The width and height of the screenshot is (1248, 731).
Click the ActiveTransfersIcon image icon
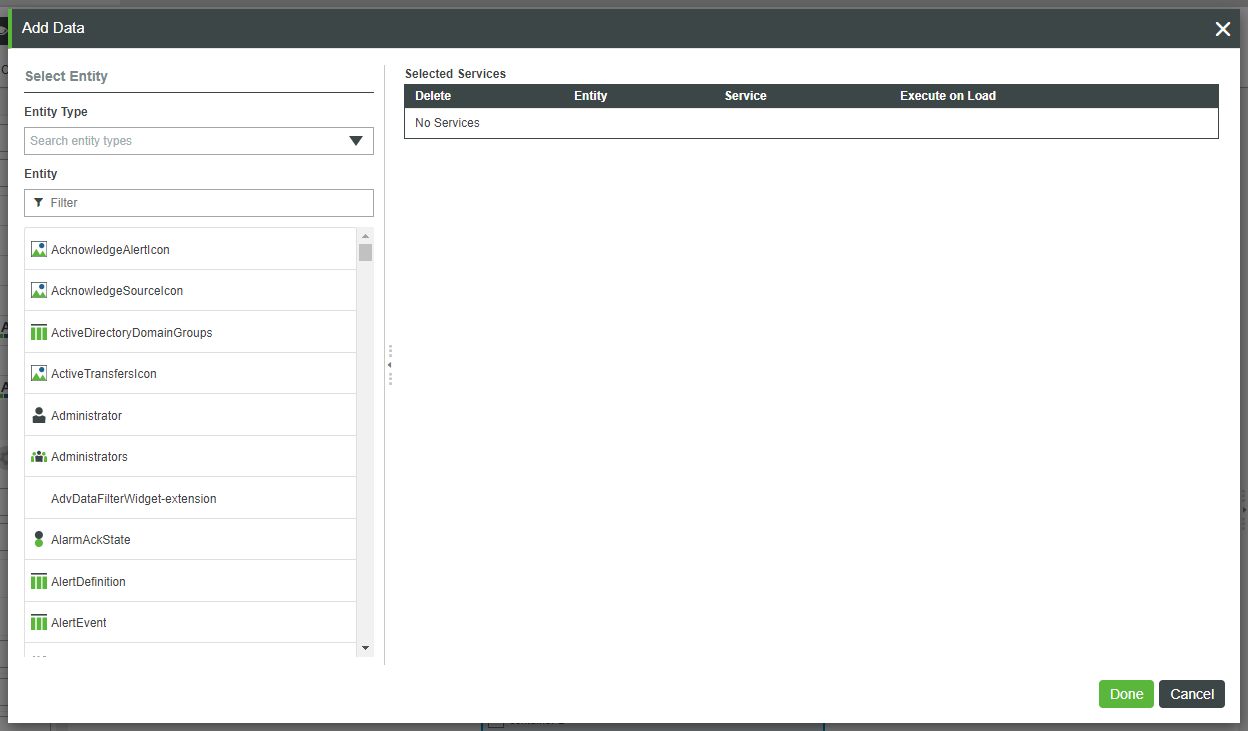[x=39, y=373]
